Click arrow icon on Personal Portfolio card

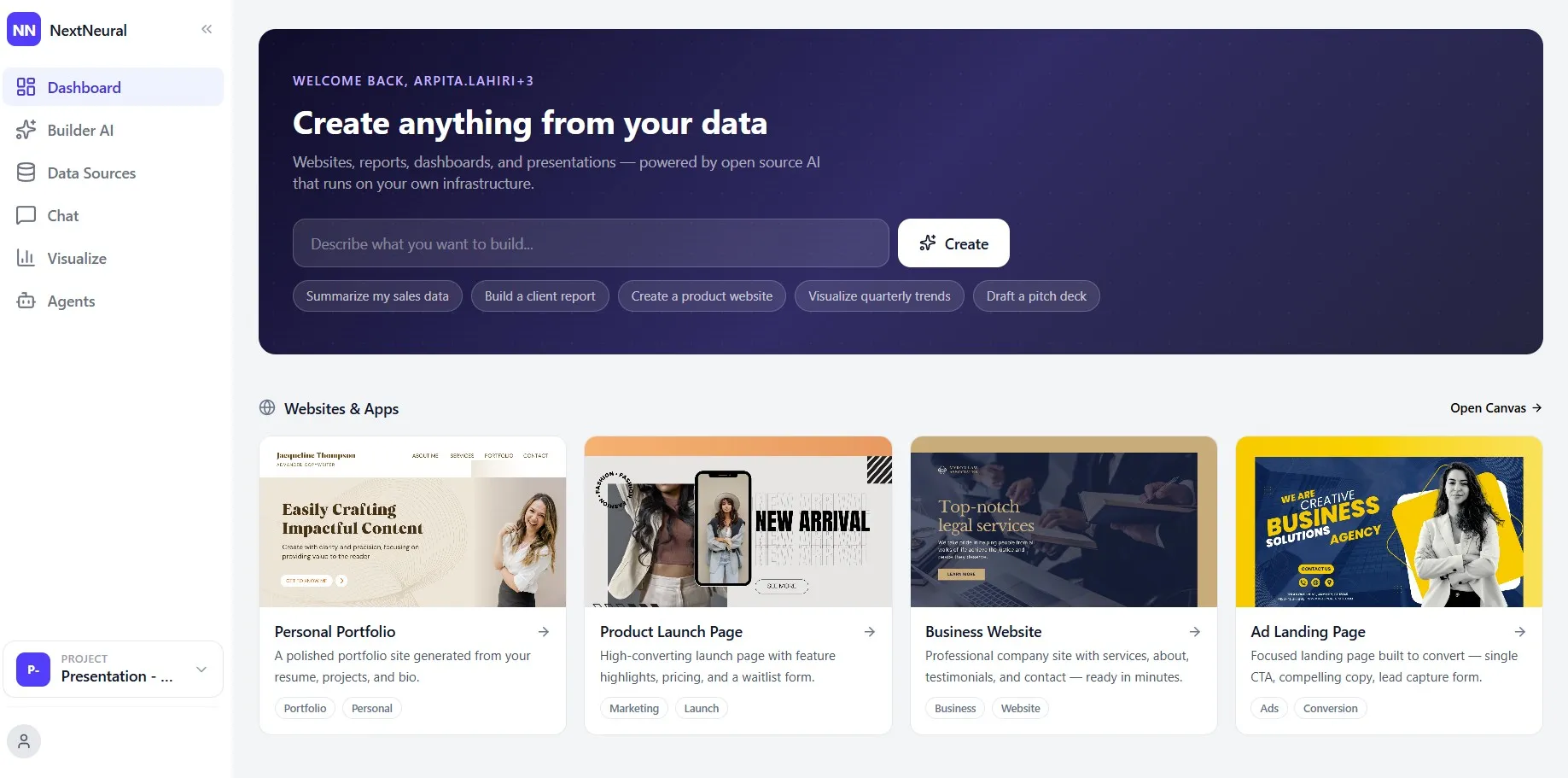(x=544, y=632)
